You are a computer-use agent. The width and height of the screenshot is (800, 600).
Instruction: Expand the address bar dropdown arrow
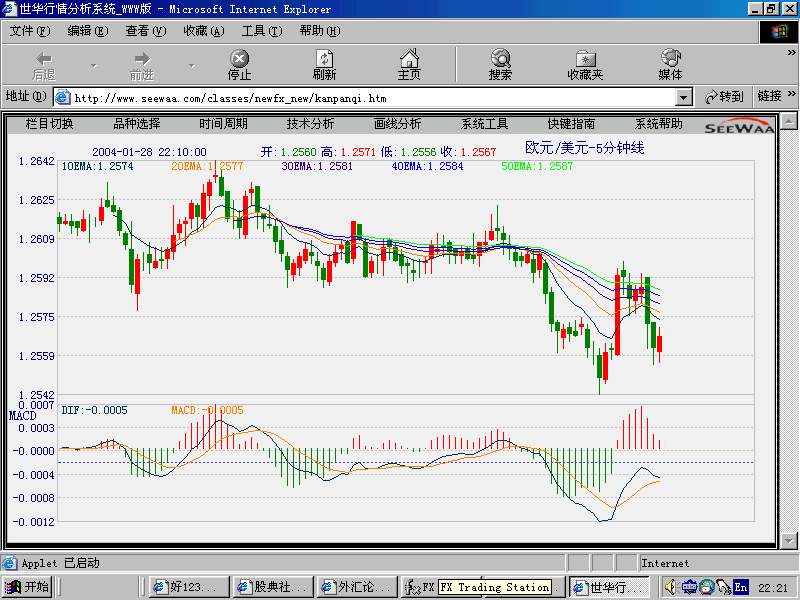click(x=683, y=97)
